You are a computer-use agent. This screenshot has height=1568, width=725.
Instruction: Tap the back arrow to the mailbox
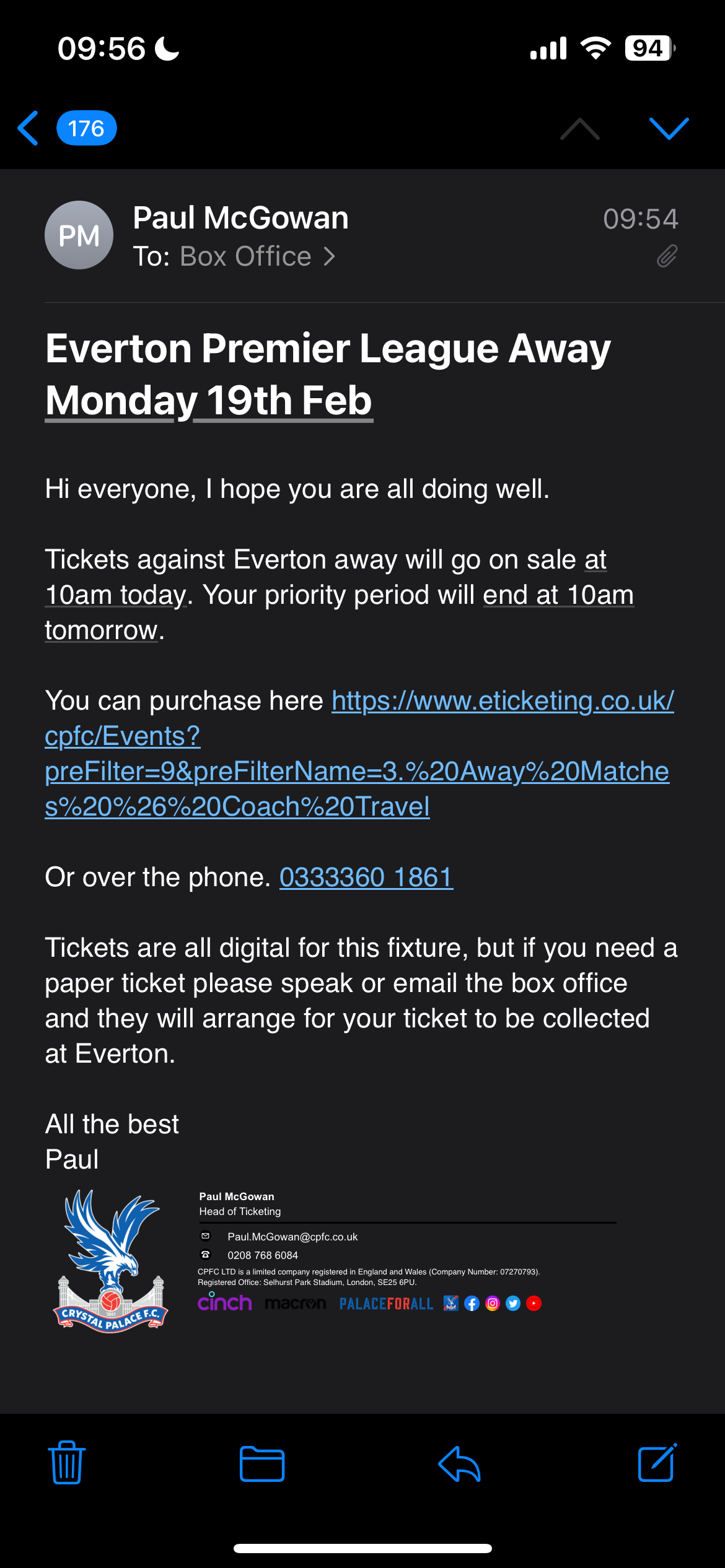(x=29, y=128)
